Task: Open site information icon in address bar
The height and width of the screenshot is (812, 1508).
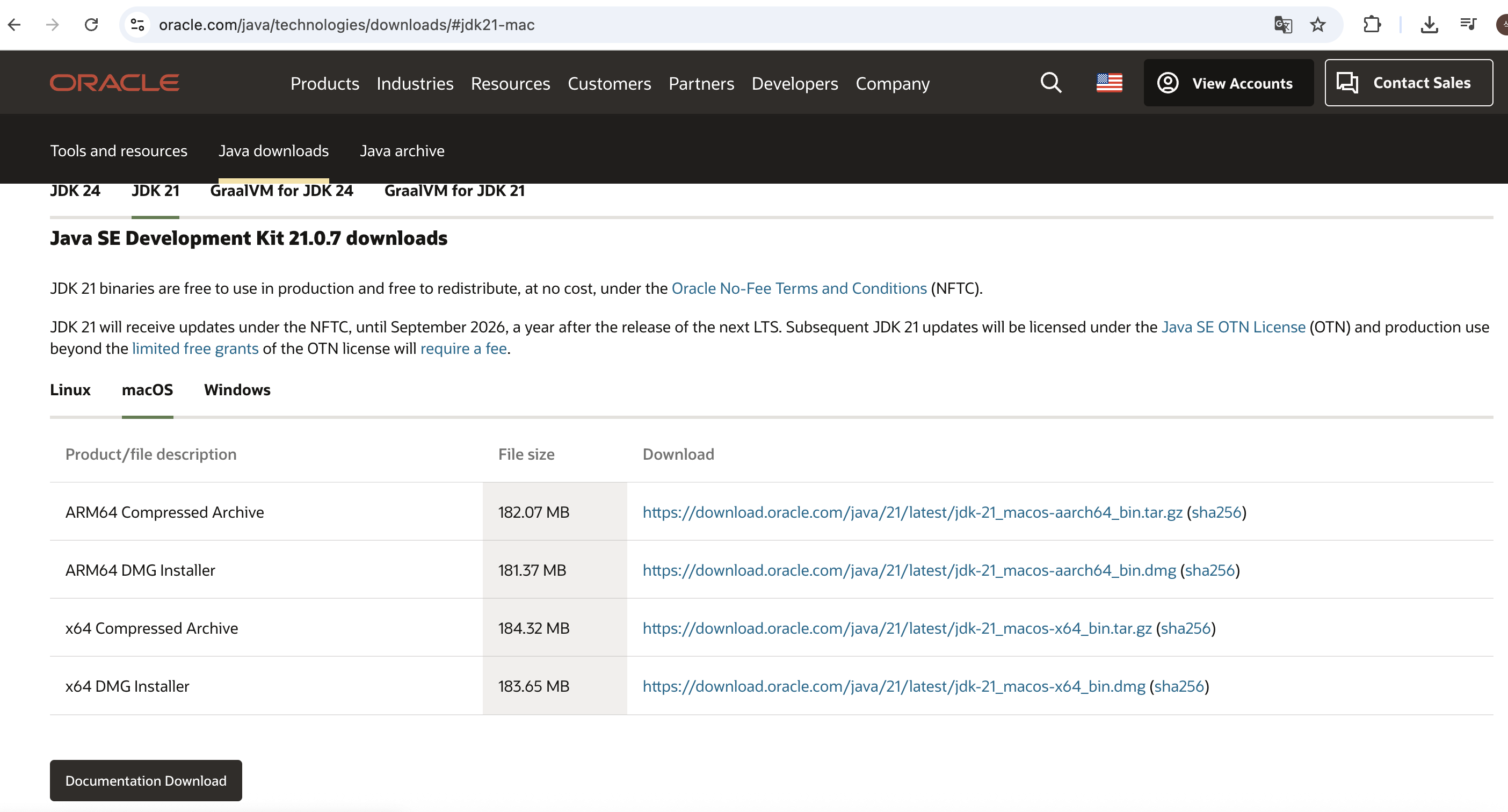Action: click(x=137, y=25)
